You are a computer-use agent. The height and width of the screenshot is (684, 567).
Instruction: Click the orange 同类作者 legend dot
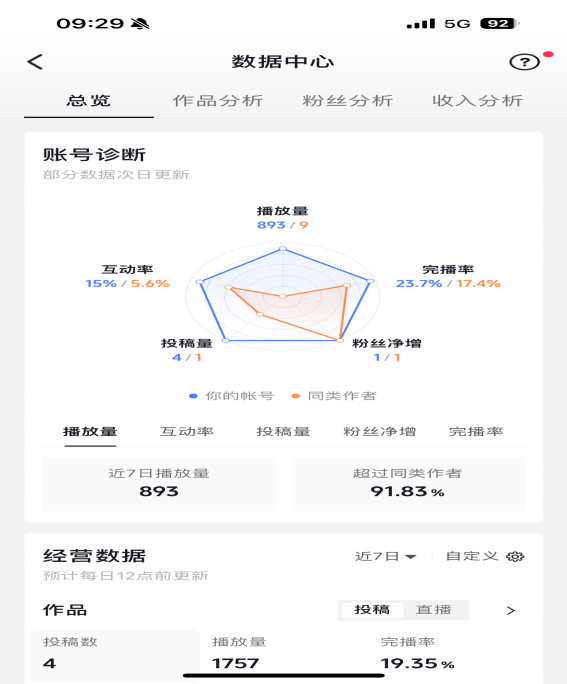coord(296,396)
